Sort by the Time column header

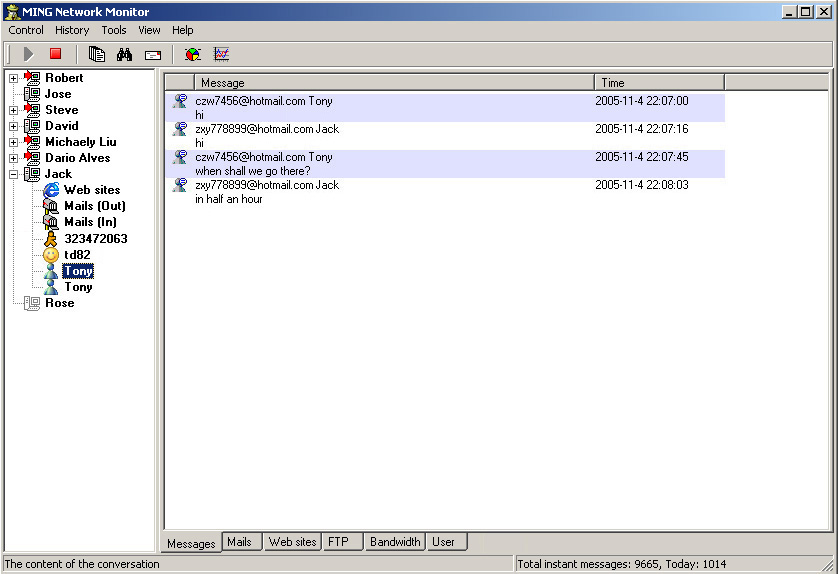tap(659, 83)
